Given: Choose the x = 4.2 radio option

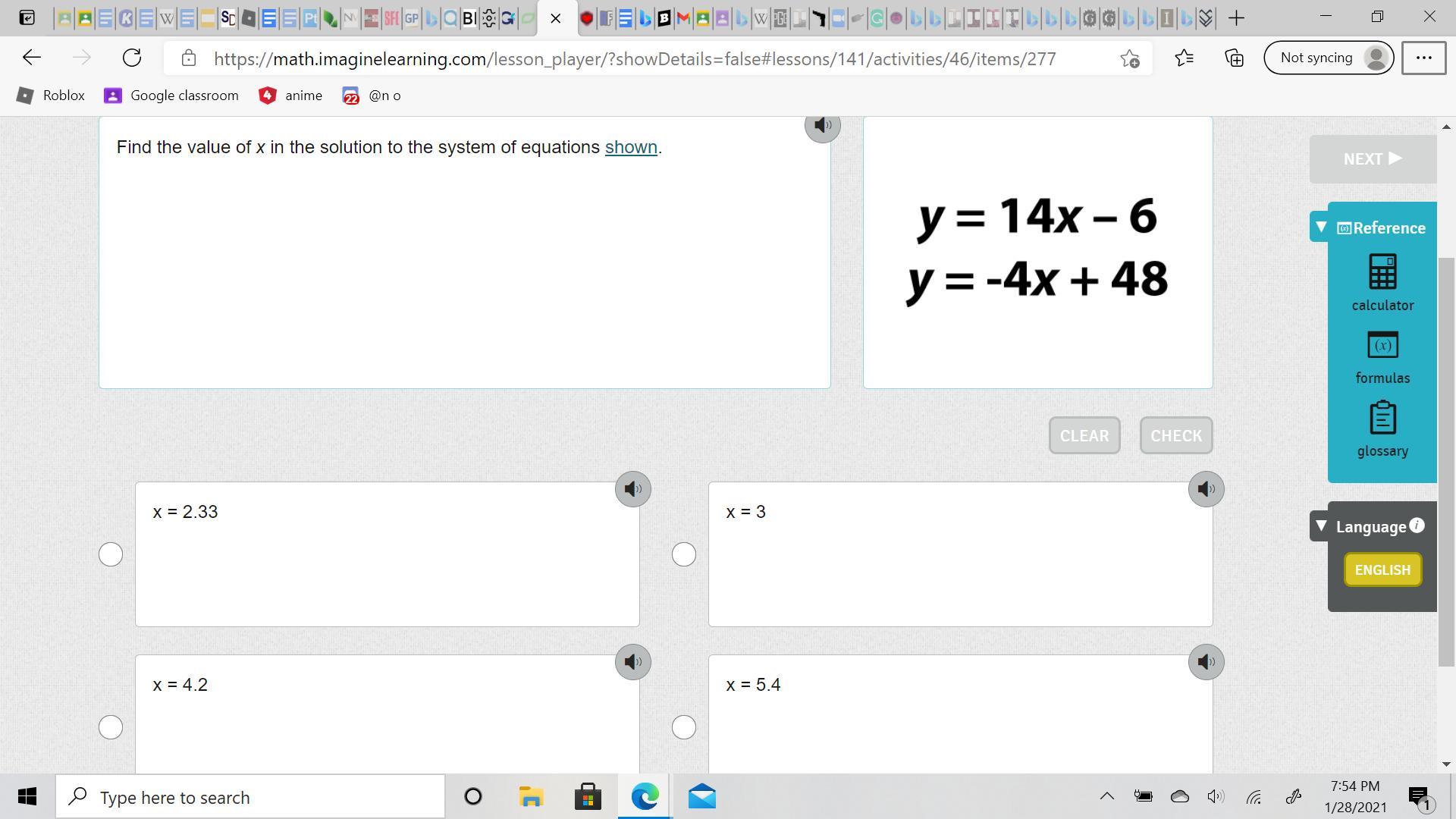Looking at the screenshot, I should tap(111, 727).
